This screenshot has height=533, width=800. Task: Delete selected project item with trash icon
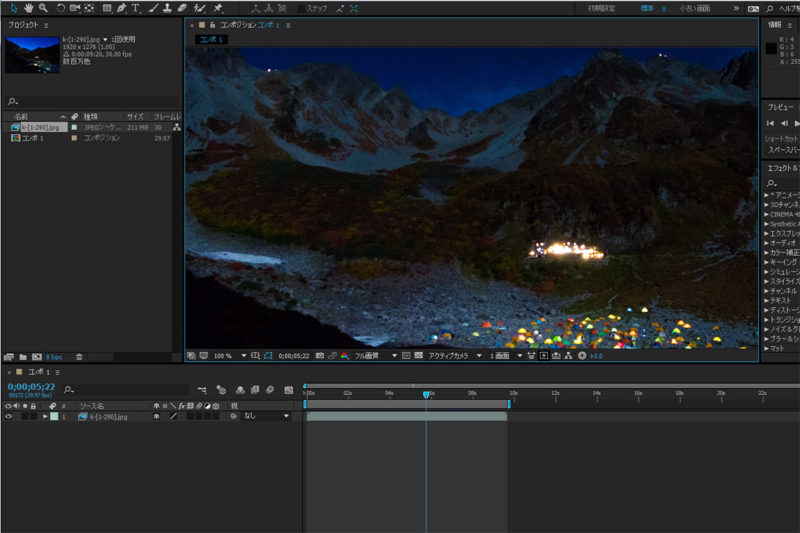(79, 357)
